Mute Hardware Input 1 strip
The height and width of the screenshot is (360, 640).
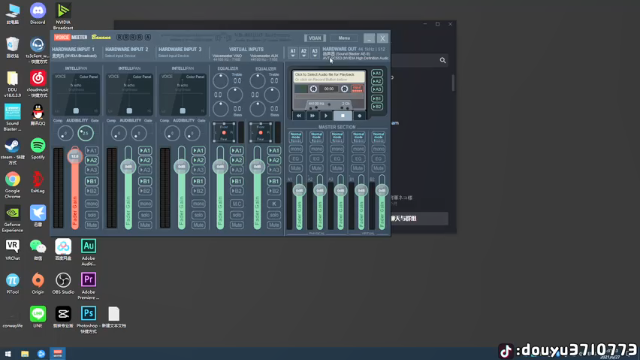(91, 224)
